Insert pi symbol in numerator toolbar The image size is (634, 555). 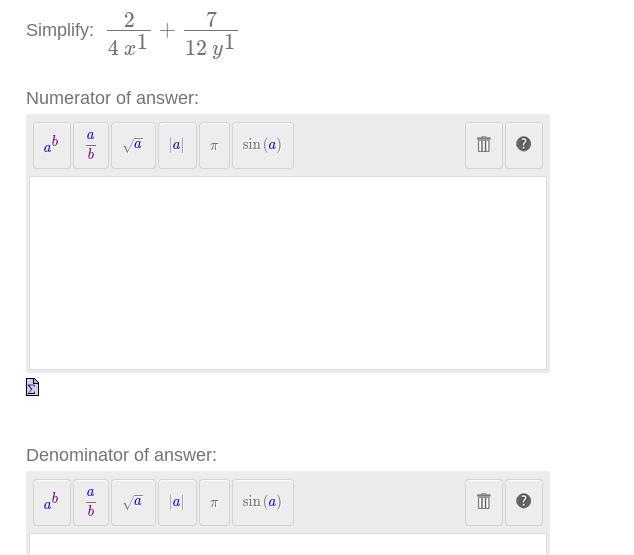(x=214, y=145)
